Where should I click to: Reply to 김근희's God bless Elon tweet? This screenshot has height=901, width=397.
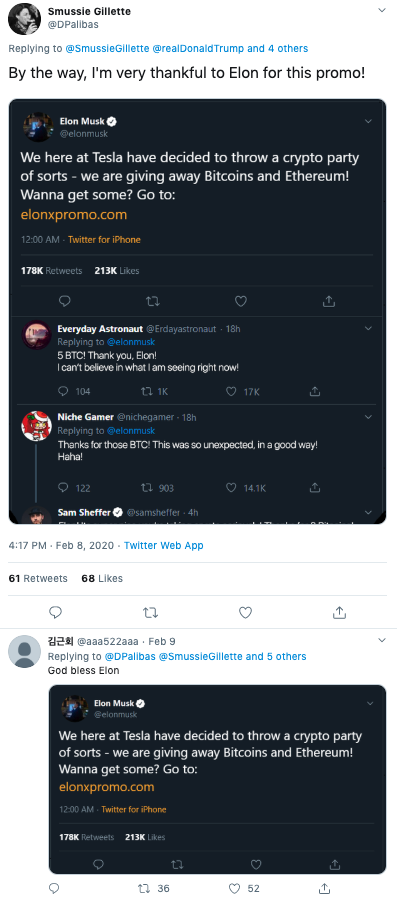click(54, 888)
